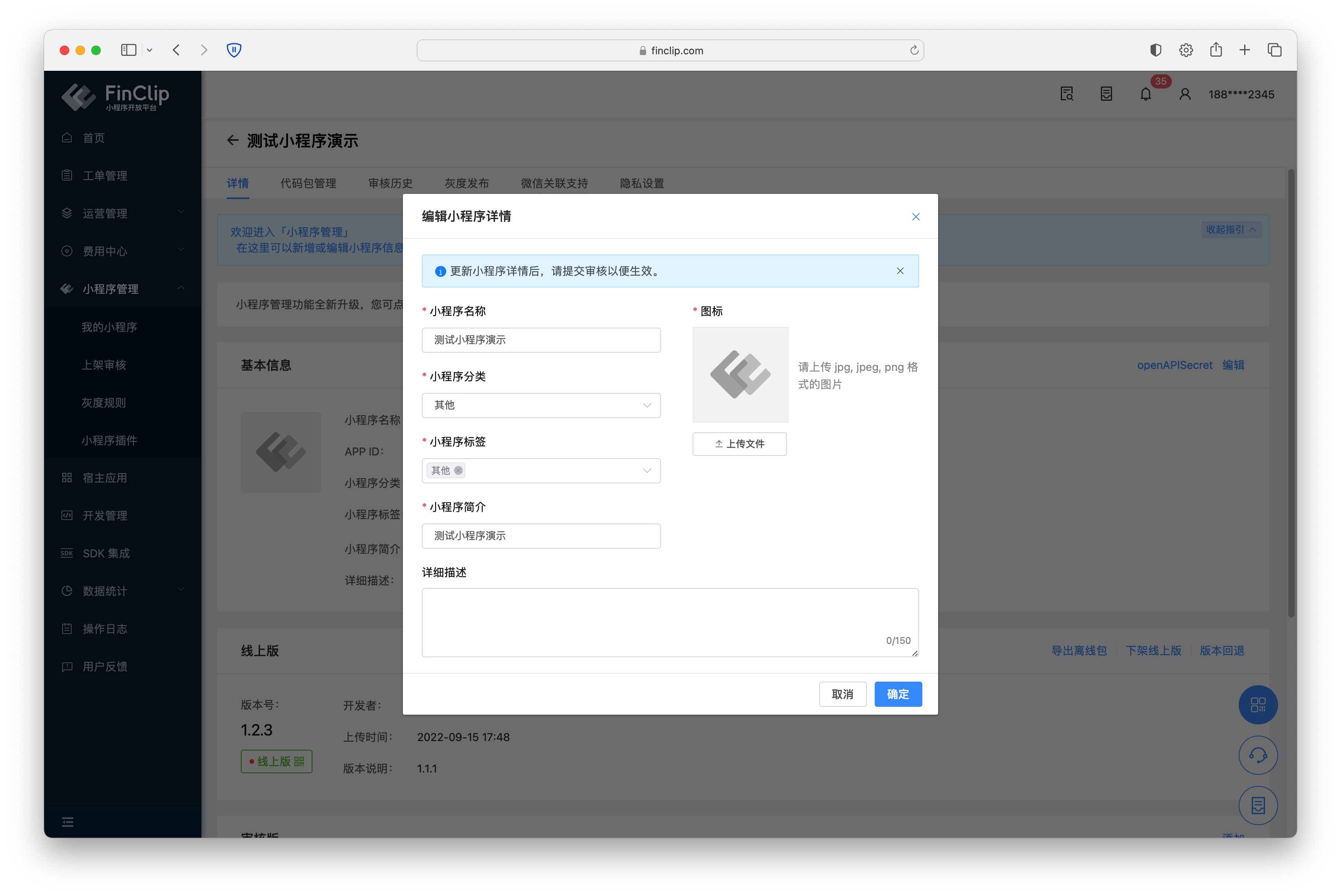Select 我的小程序 in the sidebar
Screen dimensions: 1341x896
click(x=109, y=327)
